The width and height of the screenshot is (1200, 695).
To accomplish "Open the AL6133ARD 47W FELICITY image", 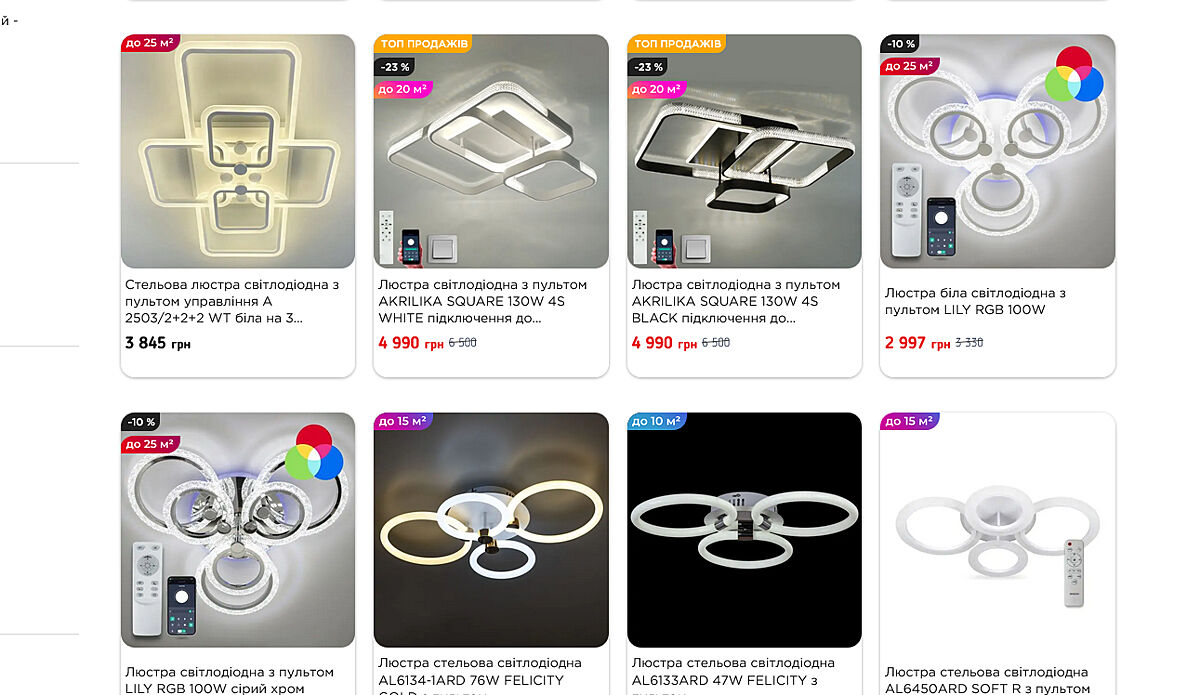I will click(x=744, y=530).
